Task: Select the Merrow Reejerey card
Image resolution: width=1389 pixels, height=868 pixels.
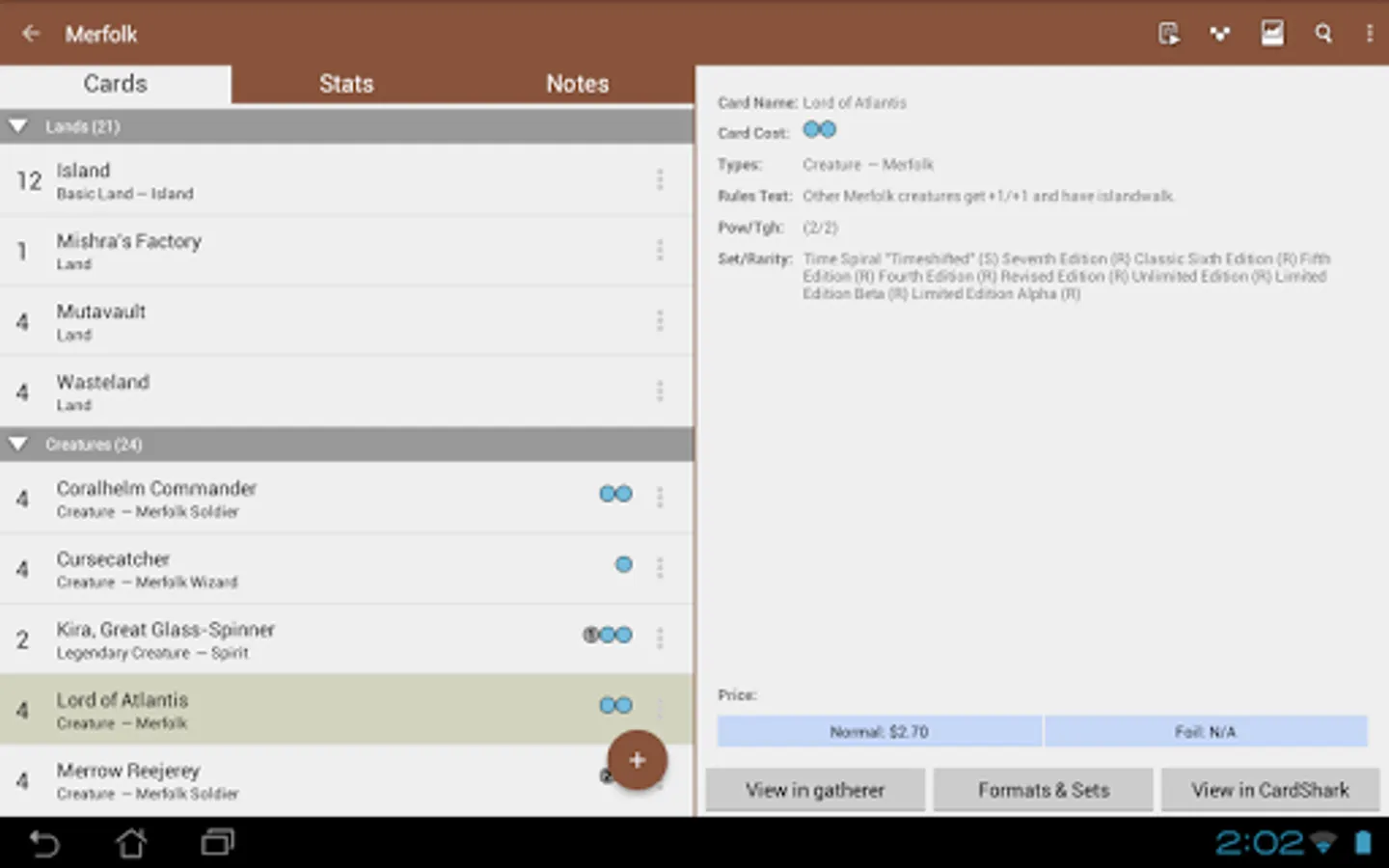Action: pyautogui.click(x=346, y=780)
